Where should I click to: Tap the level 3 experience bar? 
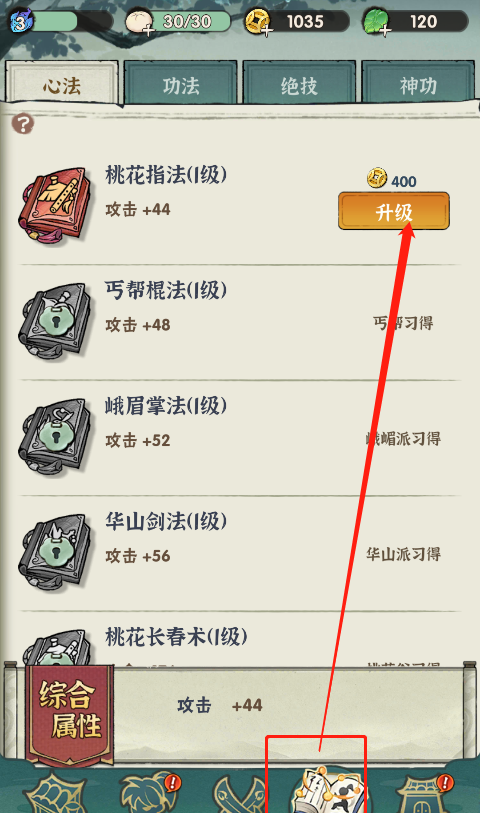[x=61, y=22]
